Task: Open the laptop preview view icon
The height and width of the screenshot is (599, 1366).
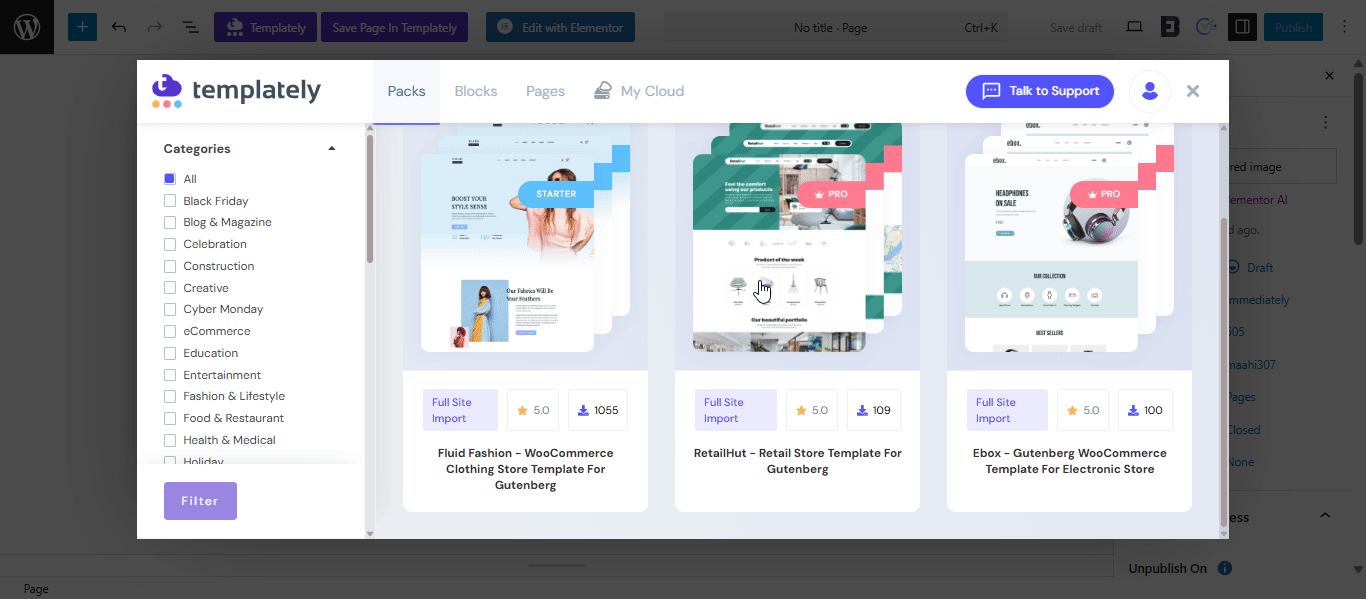Action: pyautogui.click(x=1134, y=27)
